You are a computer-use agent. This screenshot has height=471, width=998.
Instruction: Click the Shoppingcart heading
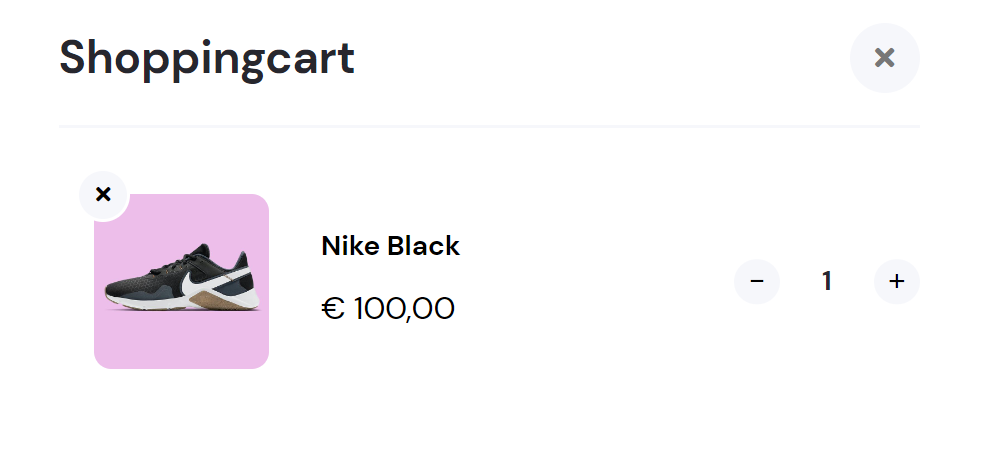coord(207,58)
